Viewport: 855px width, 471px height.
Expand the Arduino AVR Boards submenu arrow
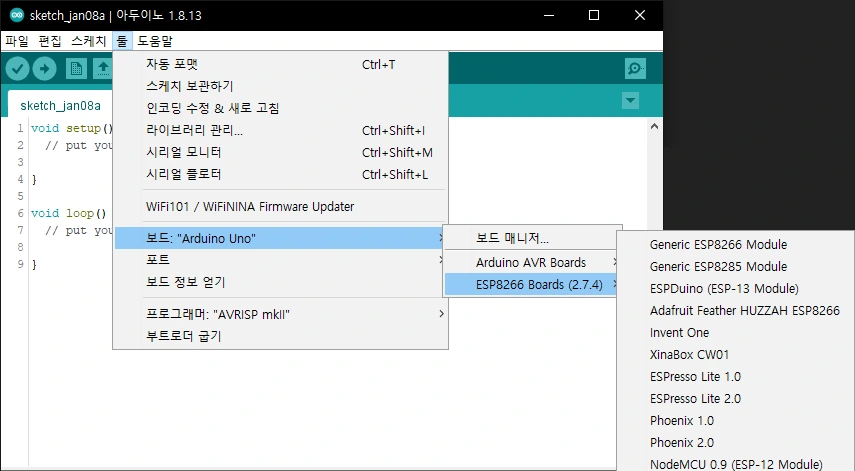[x=615, y=262]
